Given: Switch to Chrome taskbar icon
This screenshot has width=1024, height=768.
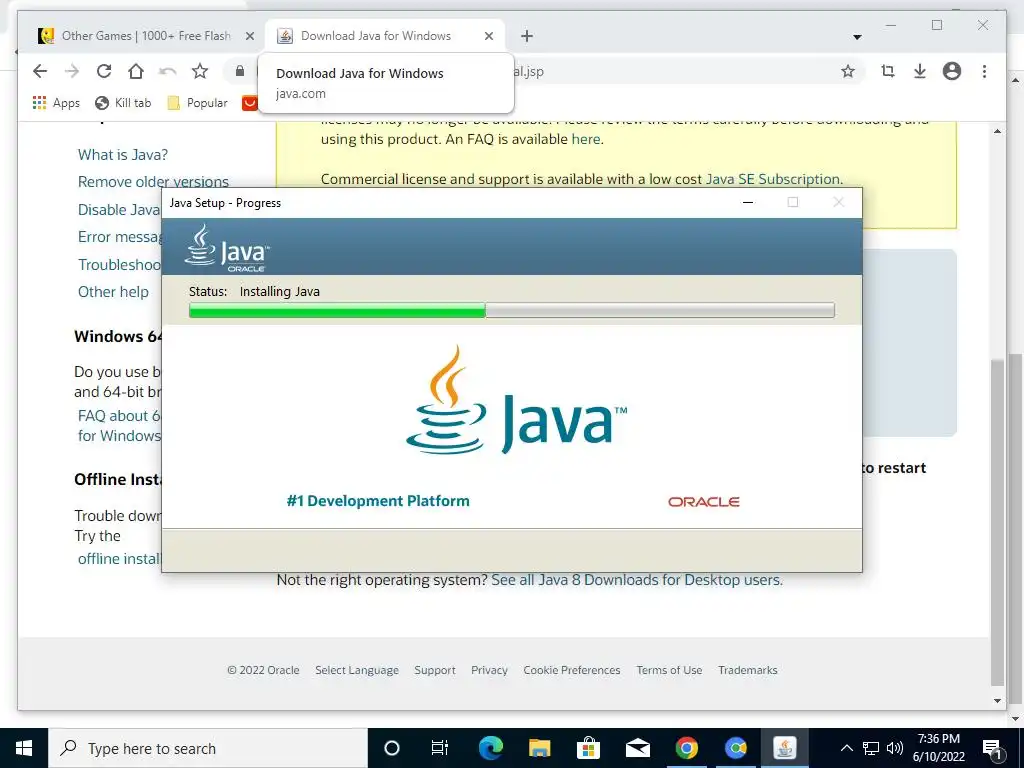Looking at the screenshot, I should click(686, 748).
